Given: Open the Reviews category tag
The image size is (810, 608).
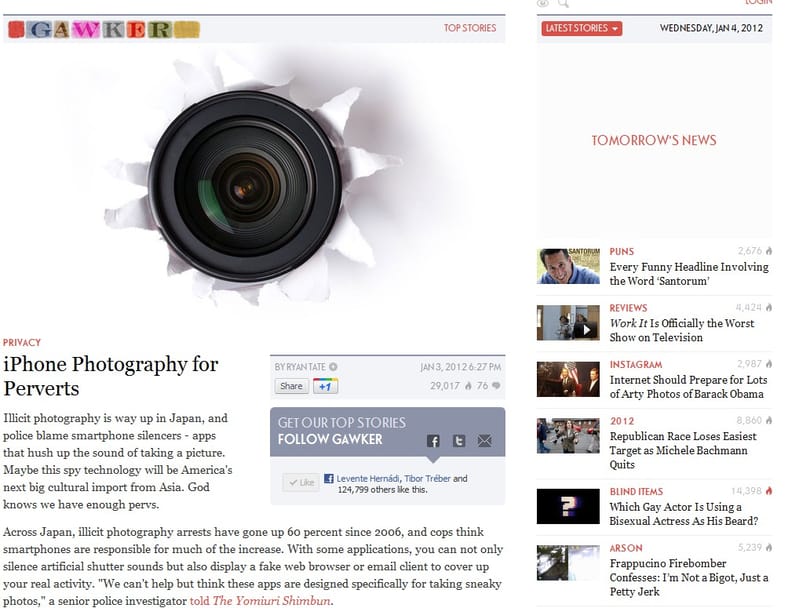Looking at the screenshot, I should click(x=628, y=308).
